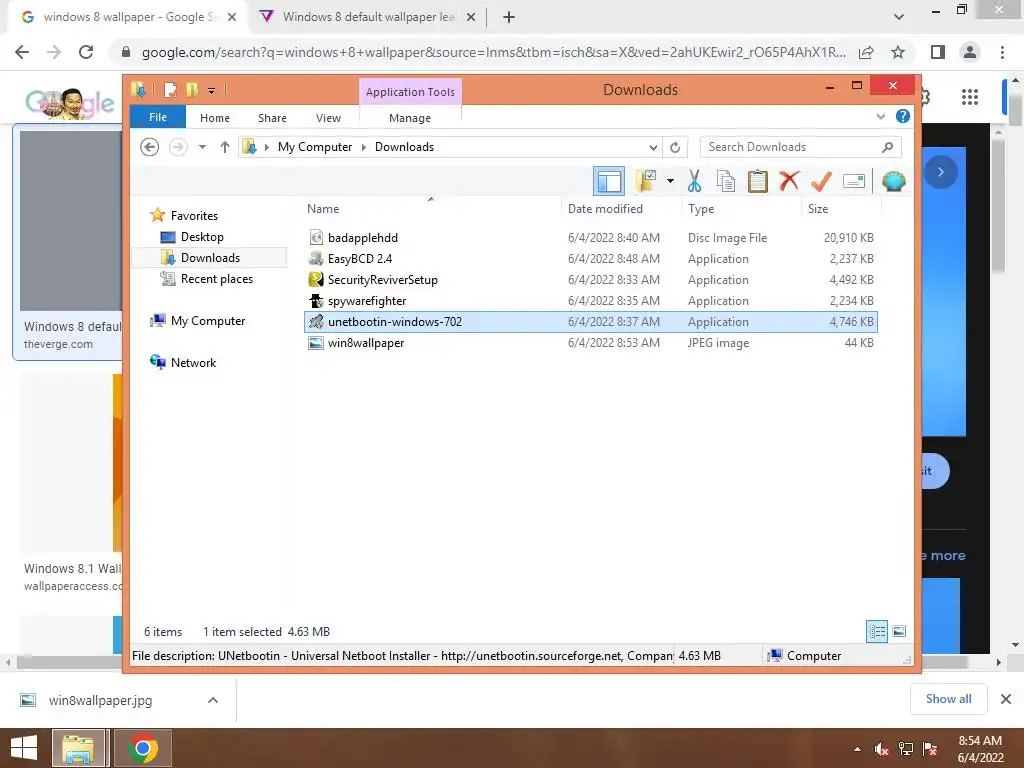
Task: Expand the address bar history dropdown
Action: click(x=653, y=147)
